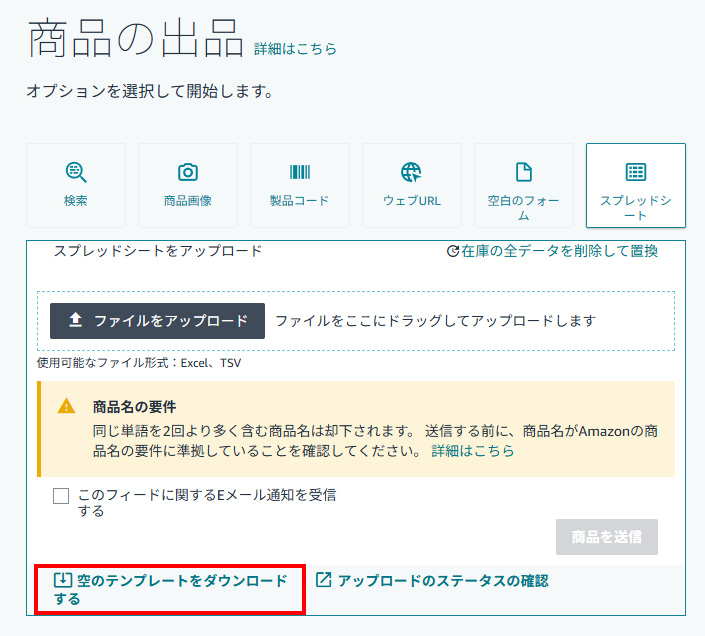Click the 製品コード barcode icon
This screenshot has width=705, height=636.
pyautogui.click(x=300, y=172)
